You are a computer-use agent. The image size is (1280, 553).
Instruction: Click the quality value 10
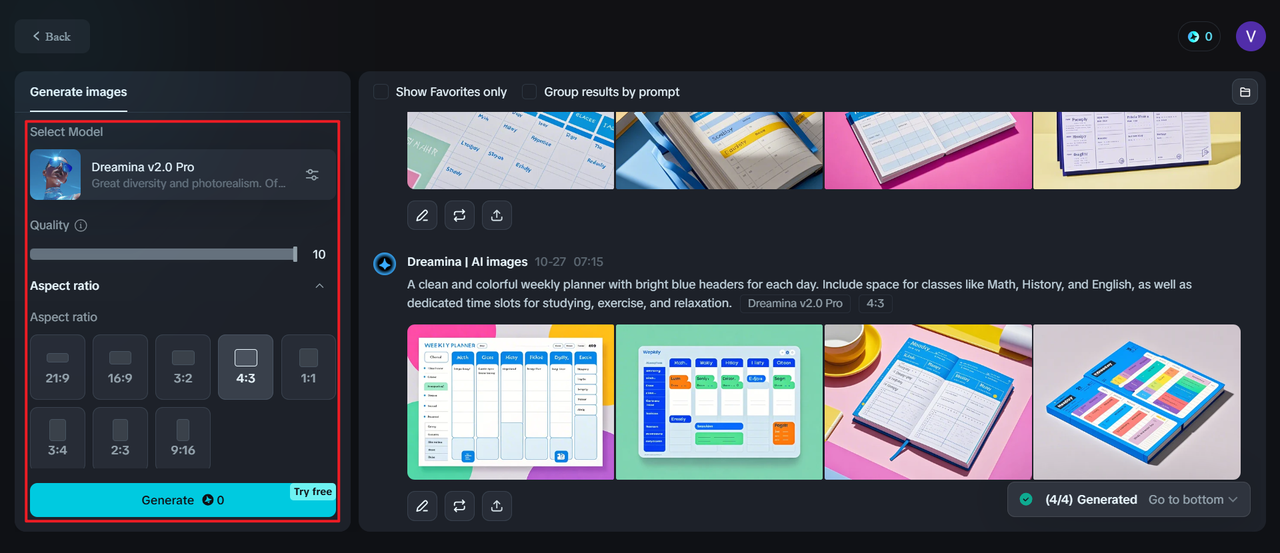click(319, 255)
